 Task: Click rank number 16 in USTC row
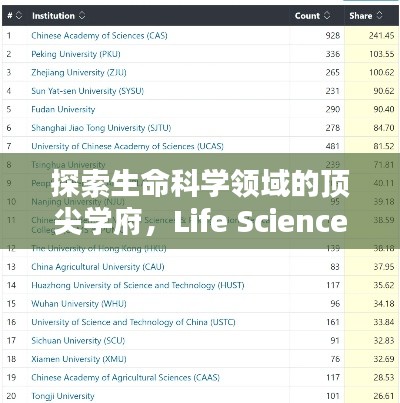pos(11,322)
